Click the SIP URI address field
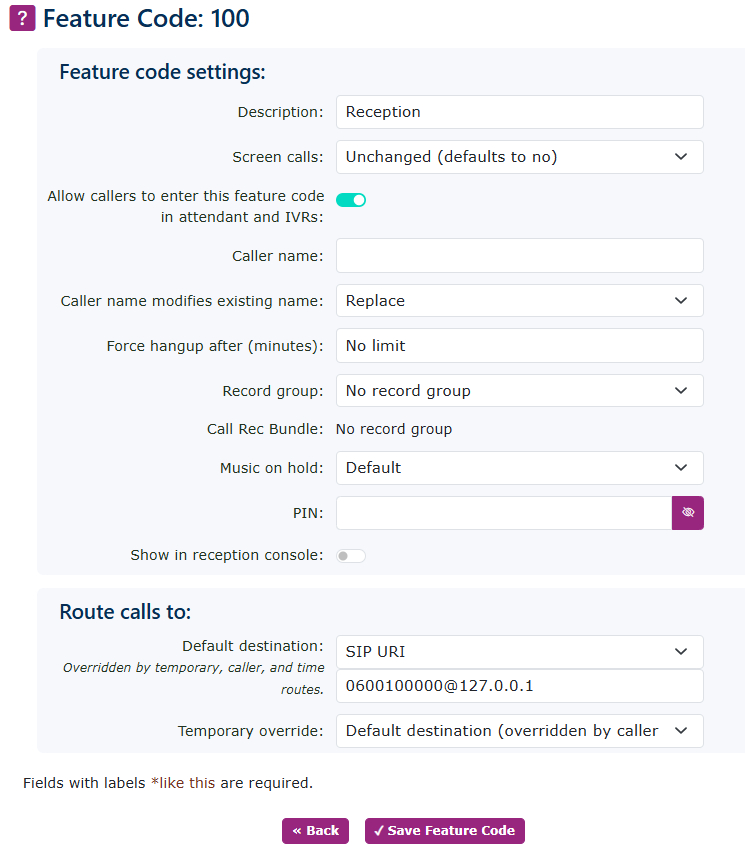The height and width of the screenshot is (850, 745). (x=519, y=687)
